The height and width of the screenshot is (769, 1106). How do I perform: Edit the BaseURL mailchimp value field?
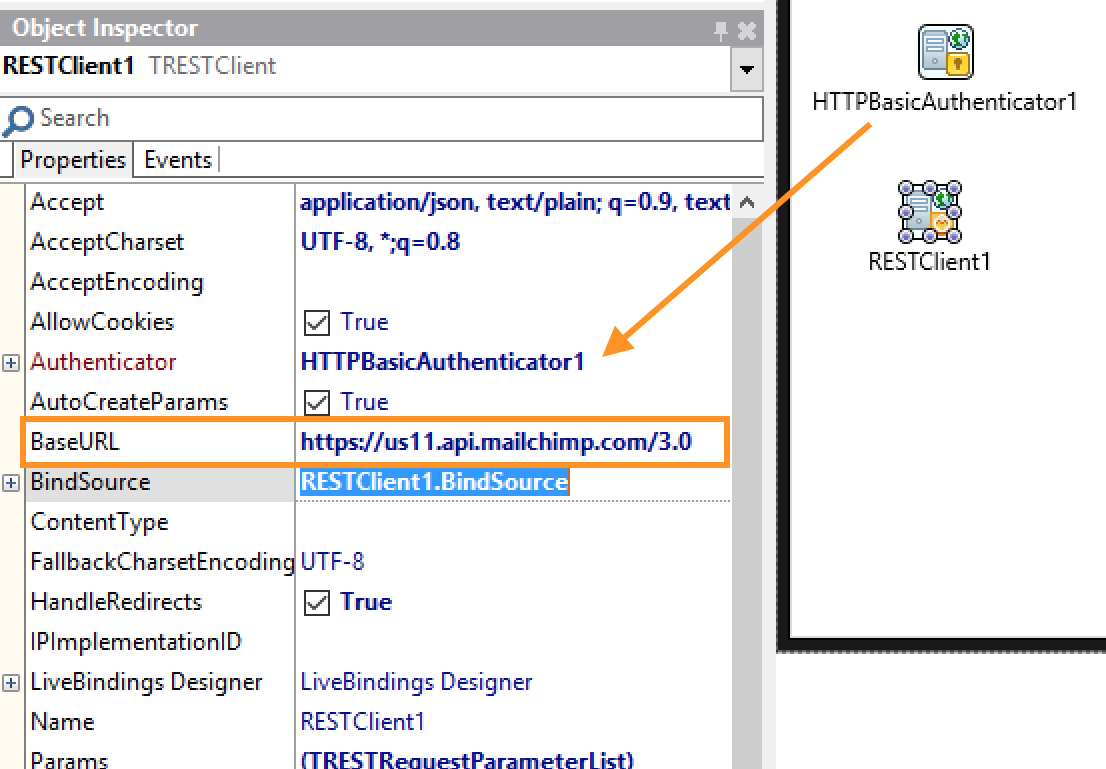496,442
